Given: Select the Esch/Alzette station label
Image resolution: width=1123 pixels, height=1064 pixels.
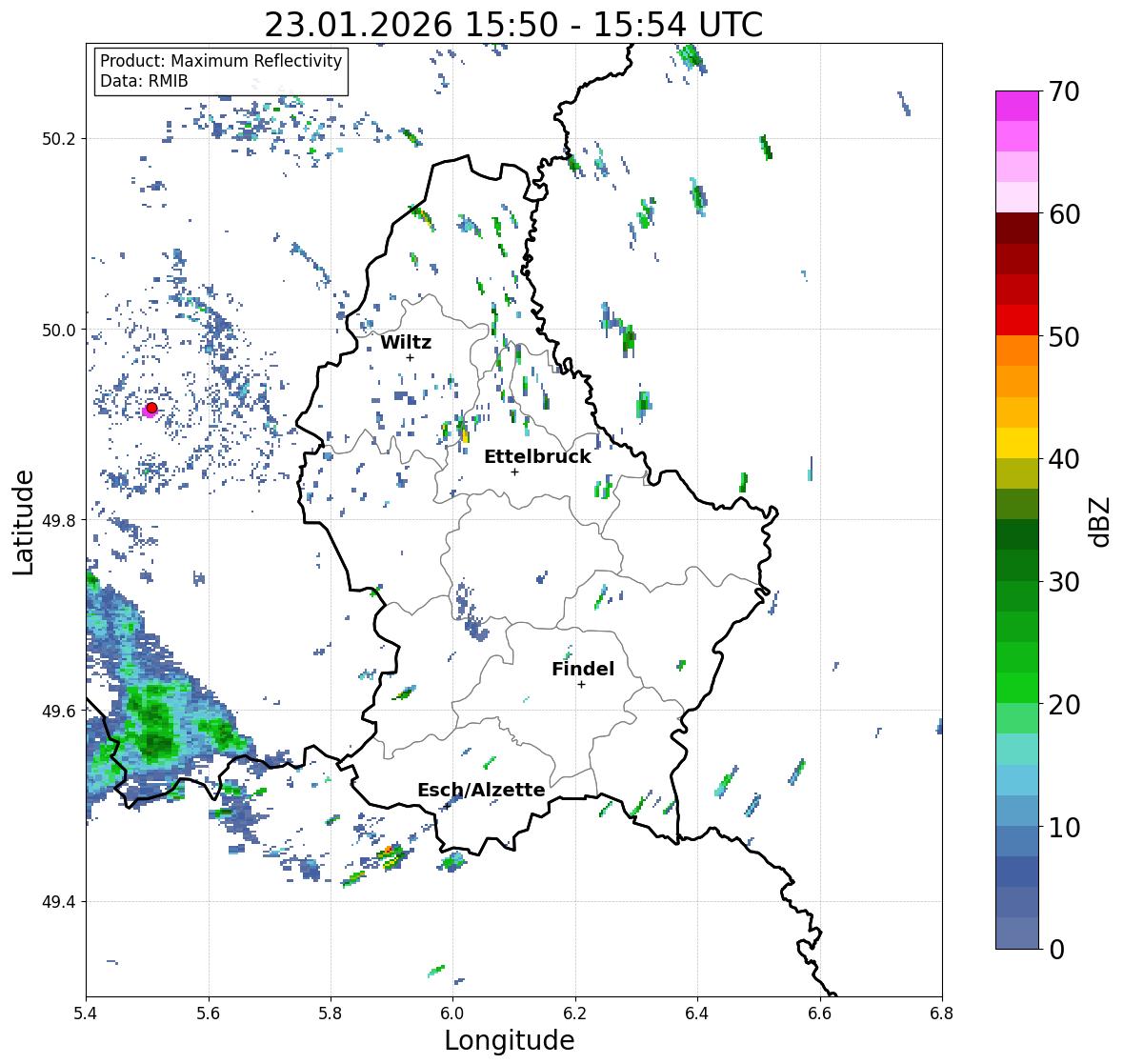Looking at the screenshot, I should point(481,790).
